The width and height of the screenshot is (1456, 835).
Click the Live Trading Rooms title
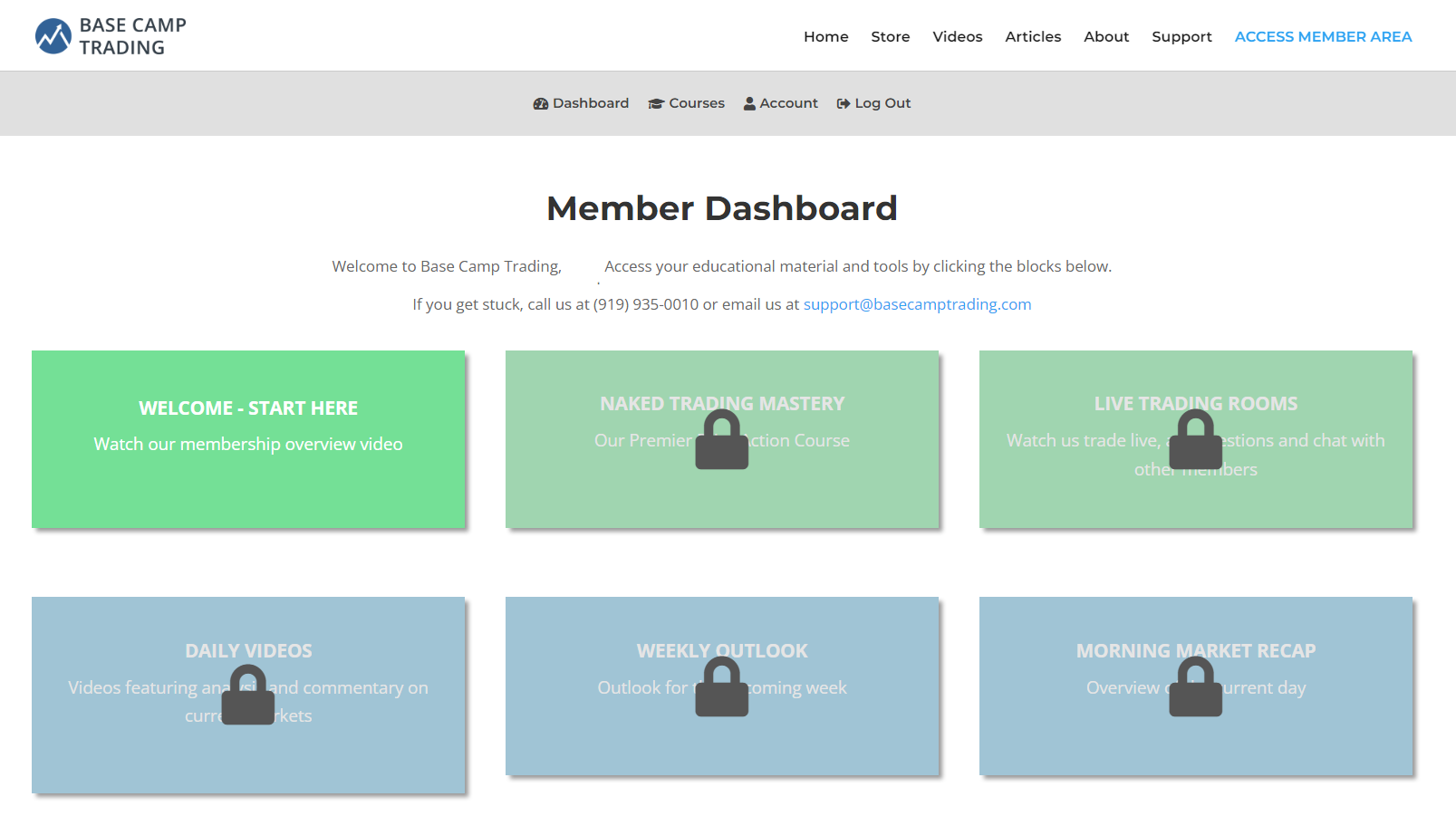tap(1196, 404)
